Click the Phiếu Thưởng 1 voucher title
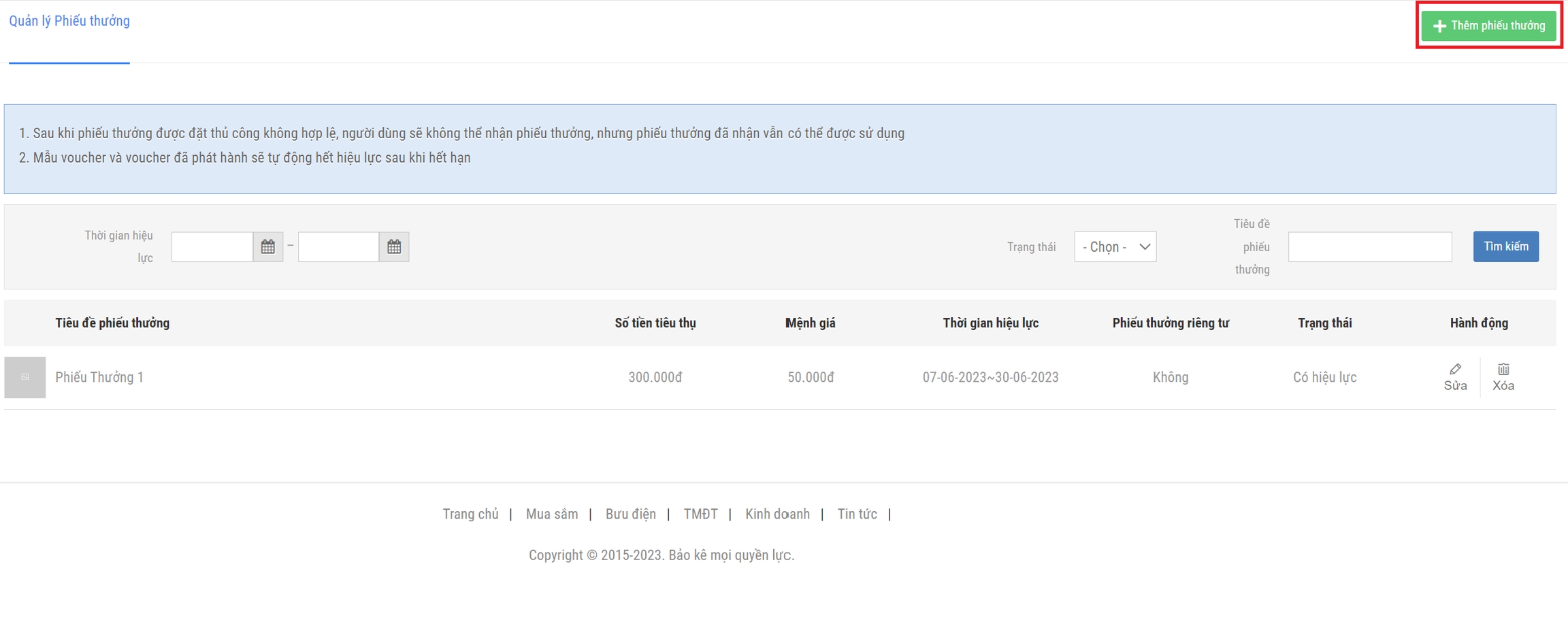Image resolution: width=1568 pixels, height=637 pixels. tap(99, 377)
